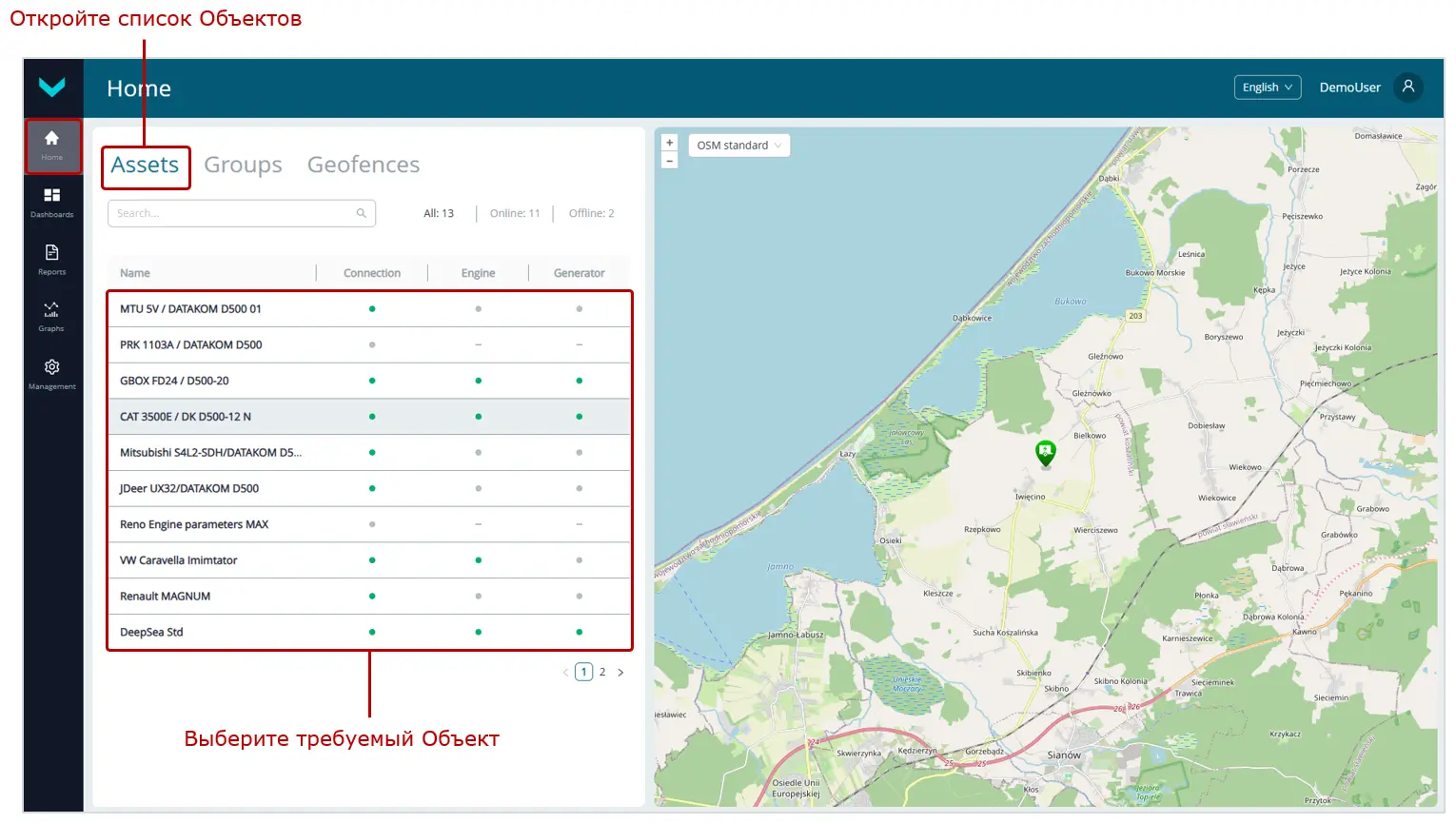This screenshot has width=1456, height=823.
Task: Open the Management gear icon
Action: point(52,373)
